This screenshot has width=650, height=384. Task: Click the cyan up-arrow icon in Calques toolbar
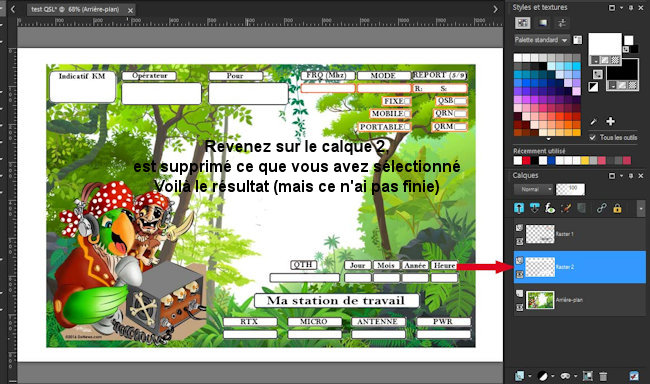click(x=519, y=208)
